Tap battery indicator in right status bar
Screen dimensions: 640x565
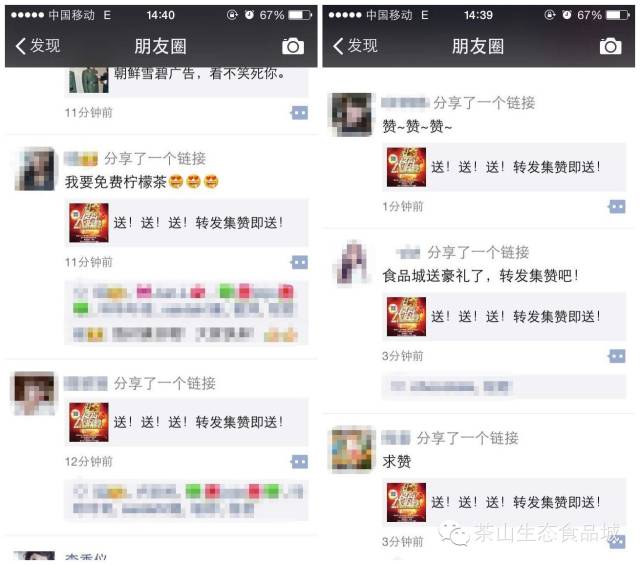coord(618,16)
